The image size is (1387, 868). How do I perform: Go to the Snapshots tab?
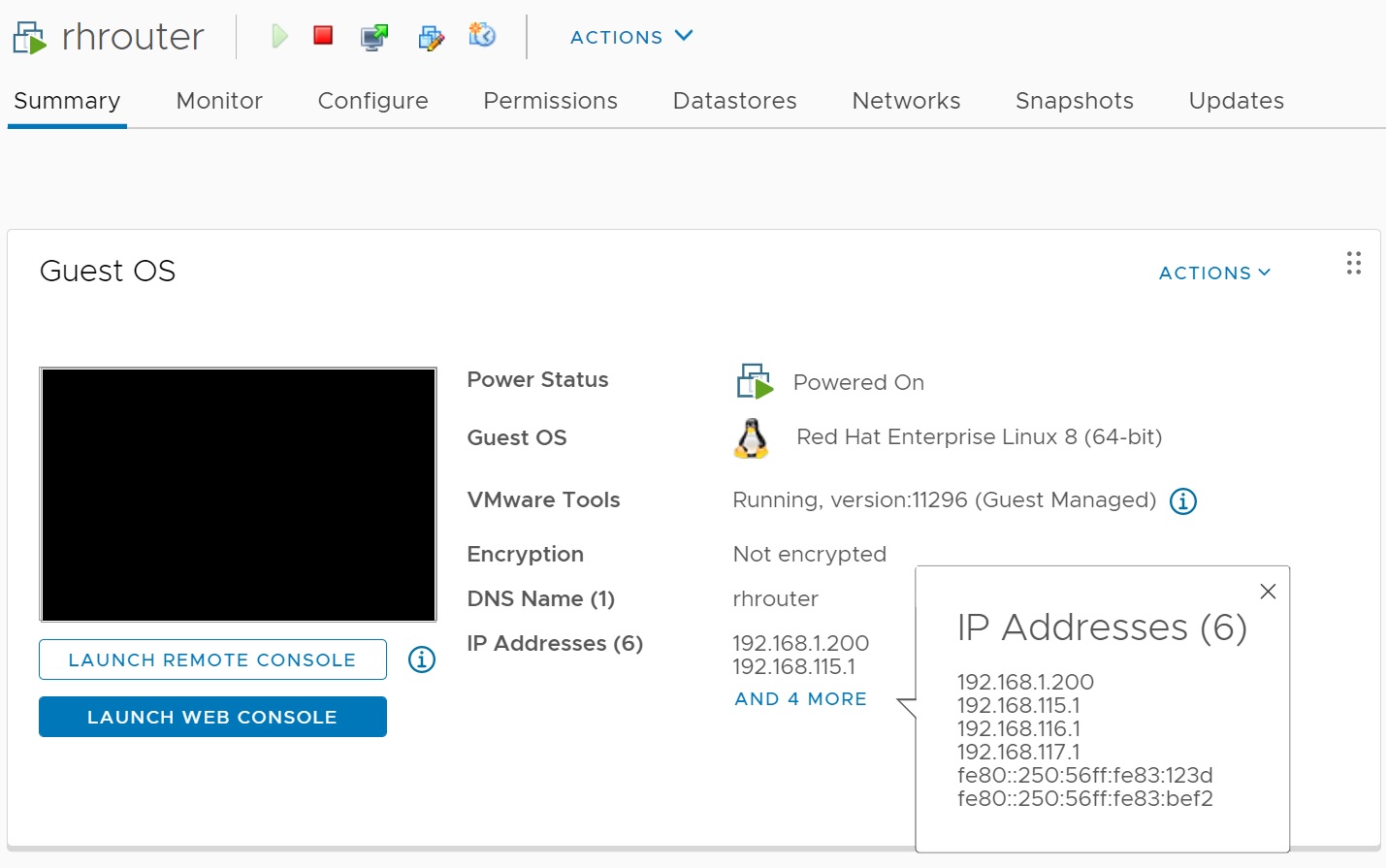point(1074,101)
